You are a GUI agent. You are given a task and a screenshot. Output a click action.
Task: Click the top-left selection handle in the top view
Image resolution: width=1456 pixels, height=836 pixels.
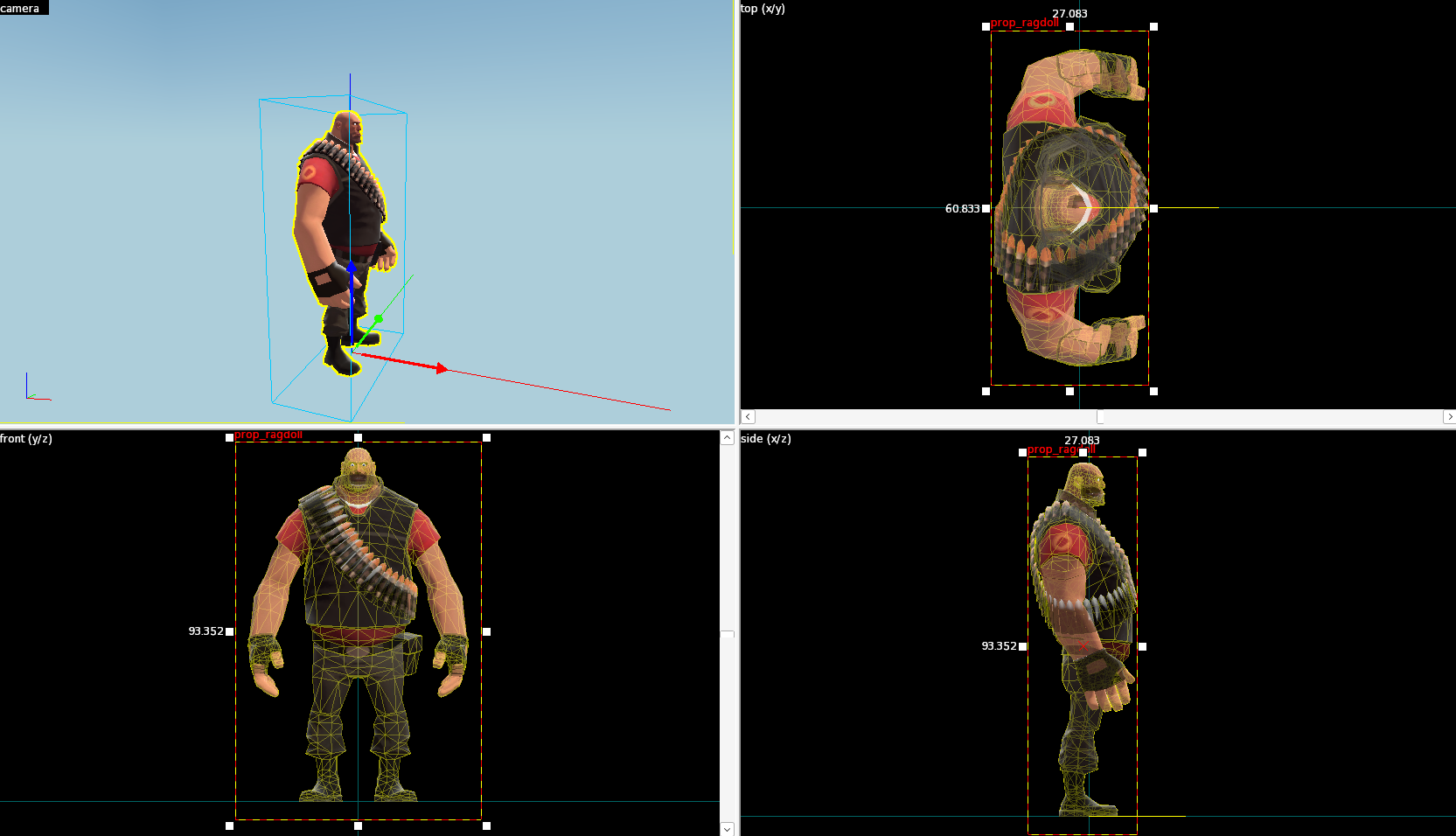pyautogui.click(x=986, y=27)
